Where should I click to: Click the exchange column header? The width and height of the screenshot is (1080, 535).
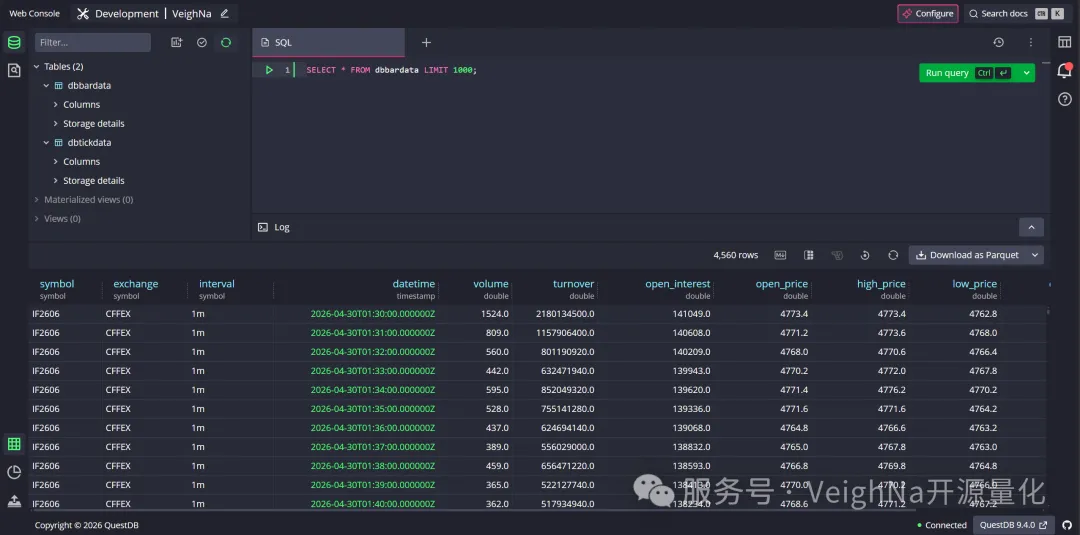pos(136,284)
